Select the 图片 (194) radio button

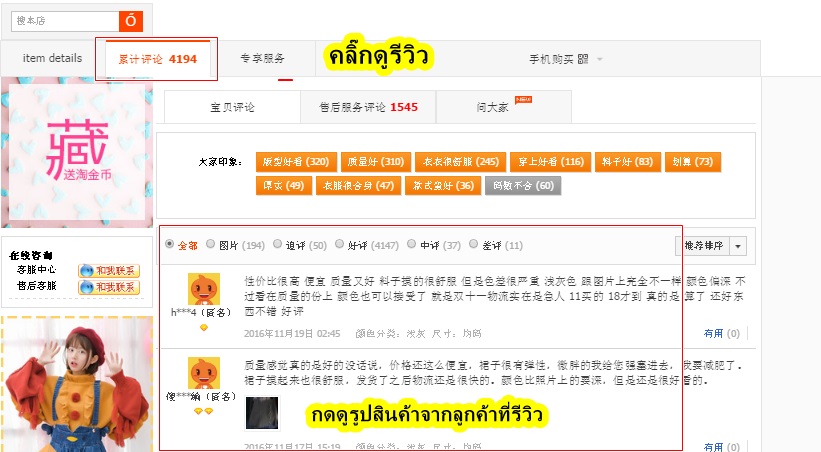[210, 244]
